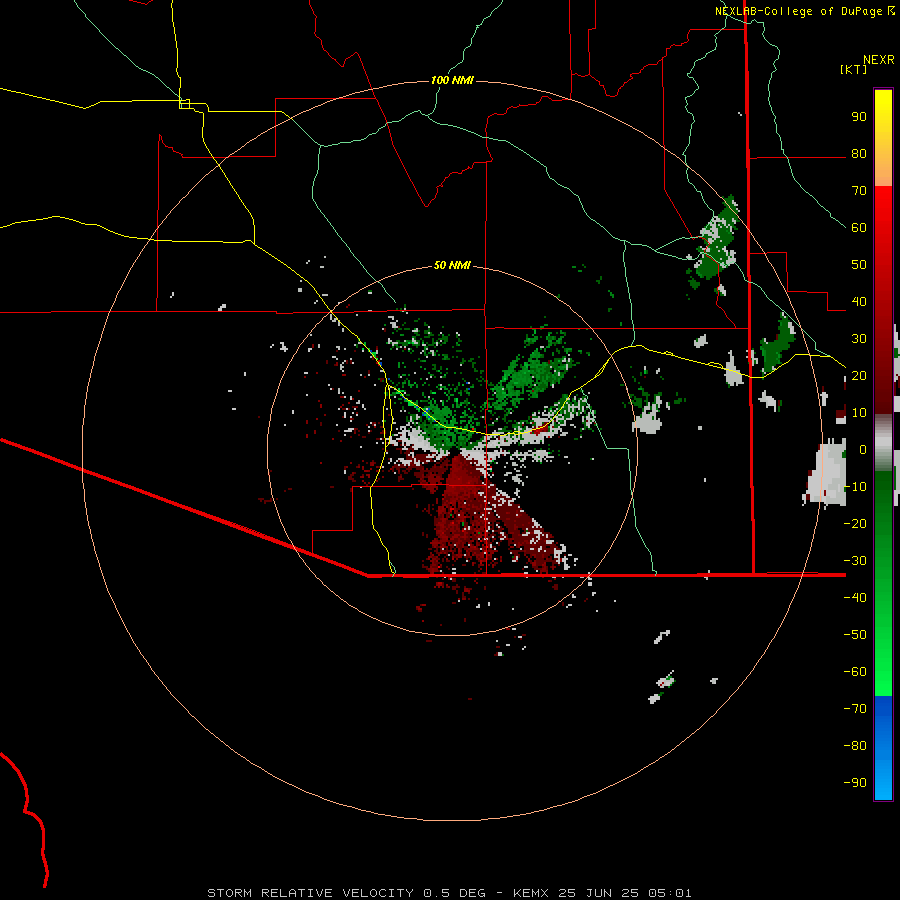Screen dimensions: 900x900
Task: Click the -80 value on the velocity scale
Action: (855, 746)
